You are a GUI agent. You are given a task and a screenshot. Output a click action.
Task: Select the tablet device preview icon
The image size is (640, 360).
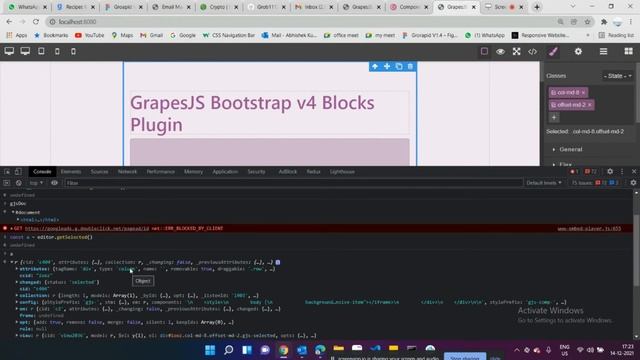pyautogui.click(x=41, y=51)
